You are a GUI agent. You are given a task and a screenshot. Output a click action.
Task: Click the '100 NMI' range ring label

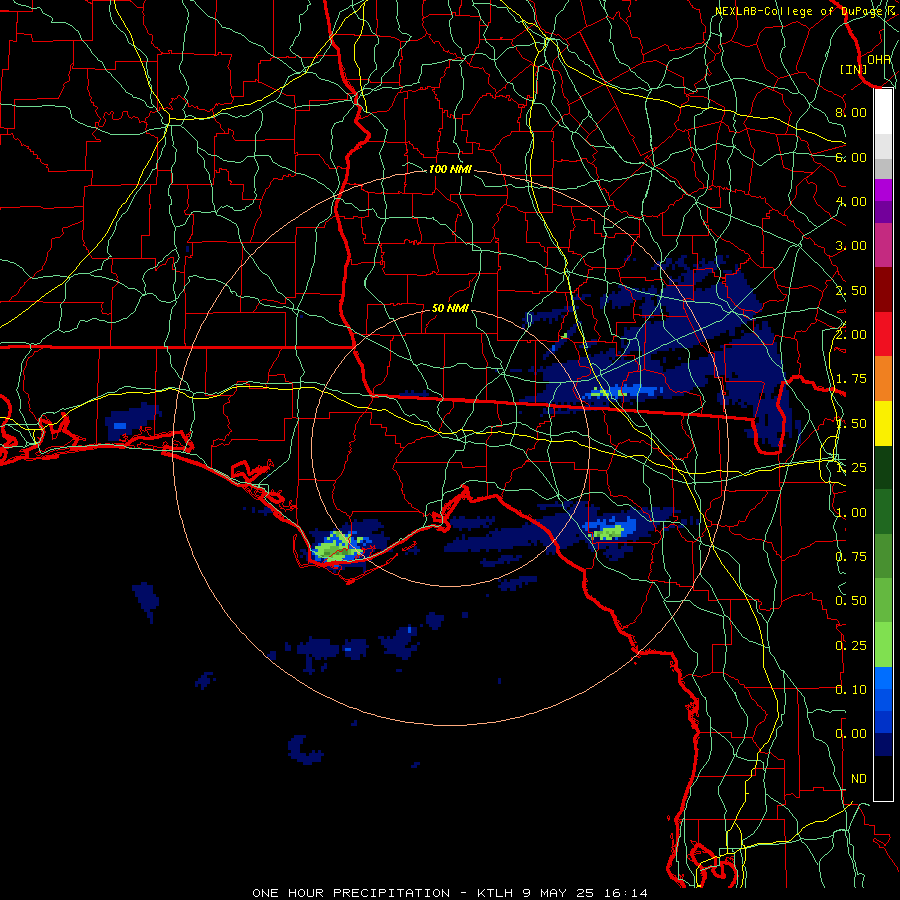tap(450, 169)
